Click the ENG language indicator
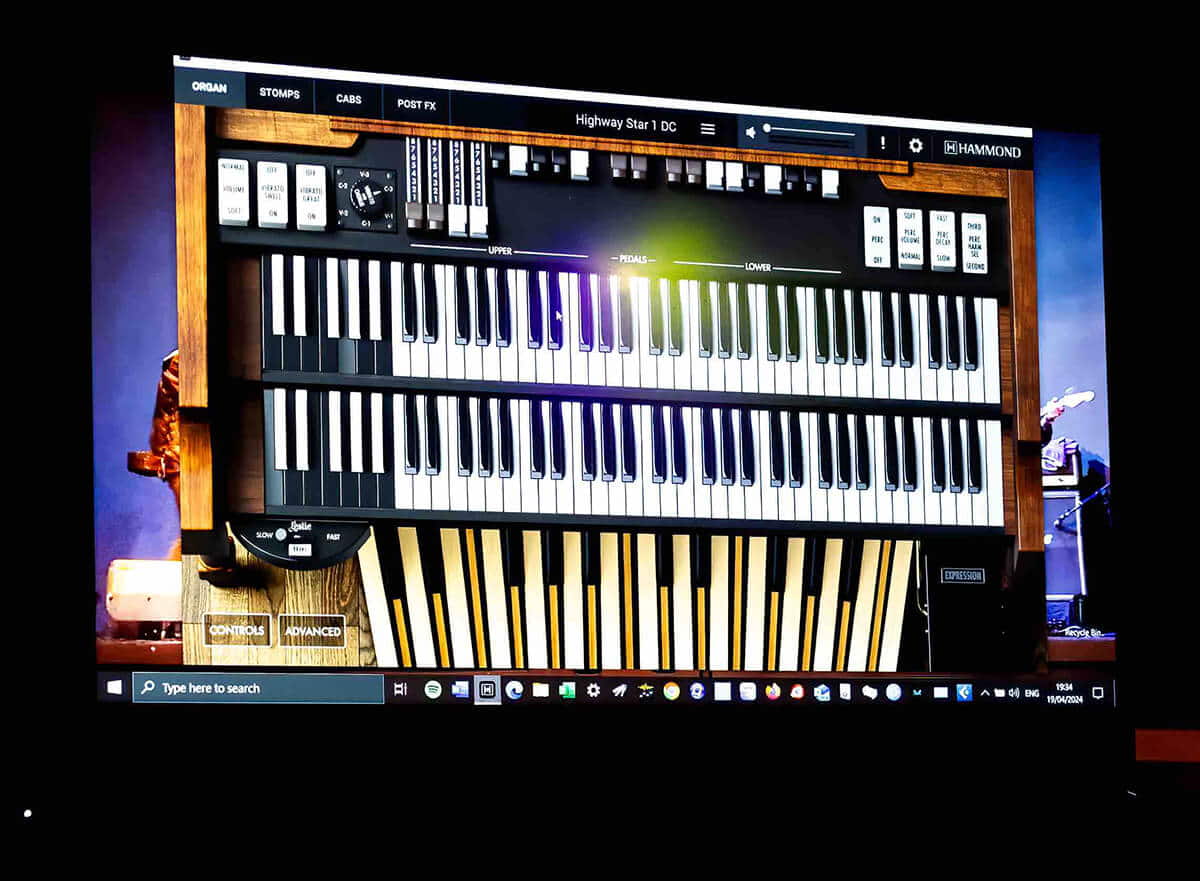1200x881 pixels. coord(1032,692)
